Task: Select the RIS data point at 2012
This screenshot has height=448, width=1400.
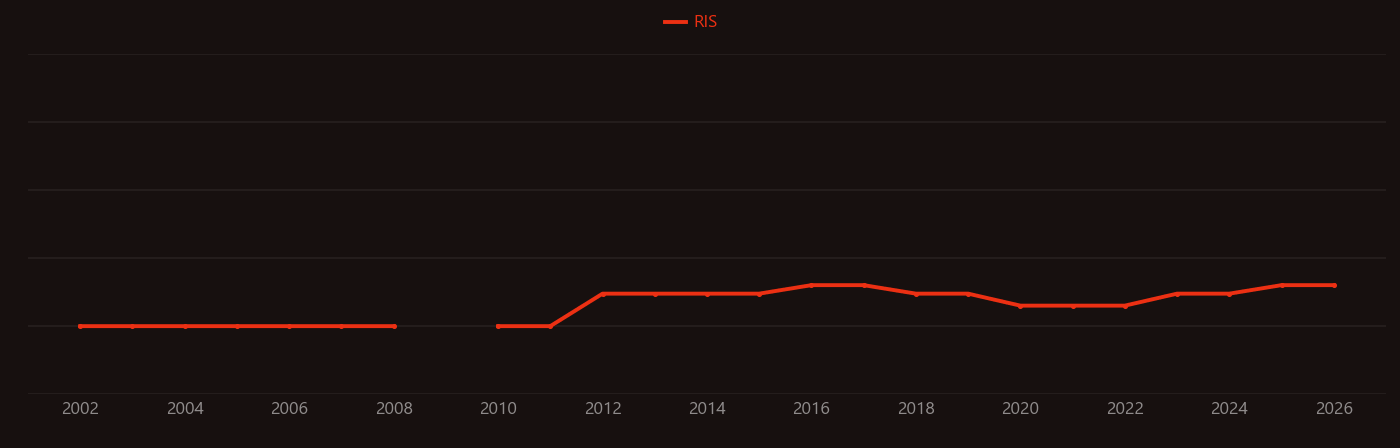Action: coord(603,294)
